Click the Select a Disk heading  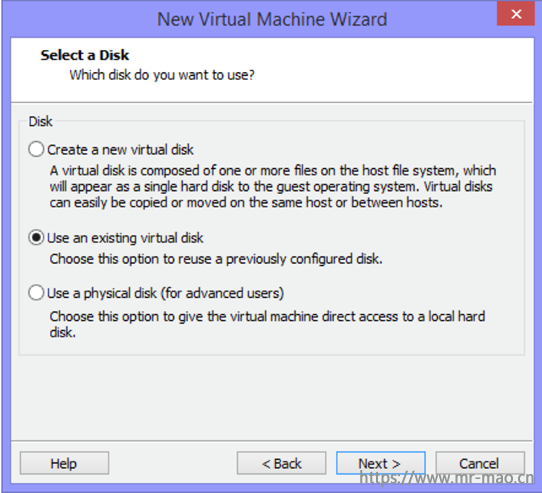click(x=85, y=55)
